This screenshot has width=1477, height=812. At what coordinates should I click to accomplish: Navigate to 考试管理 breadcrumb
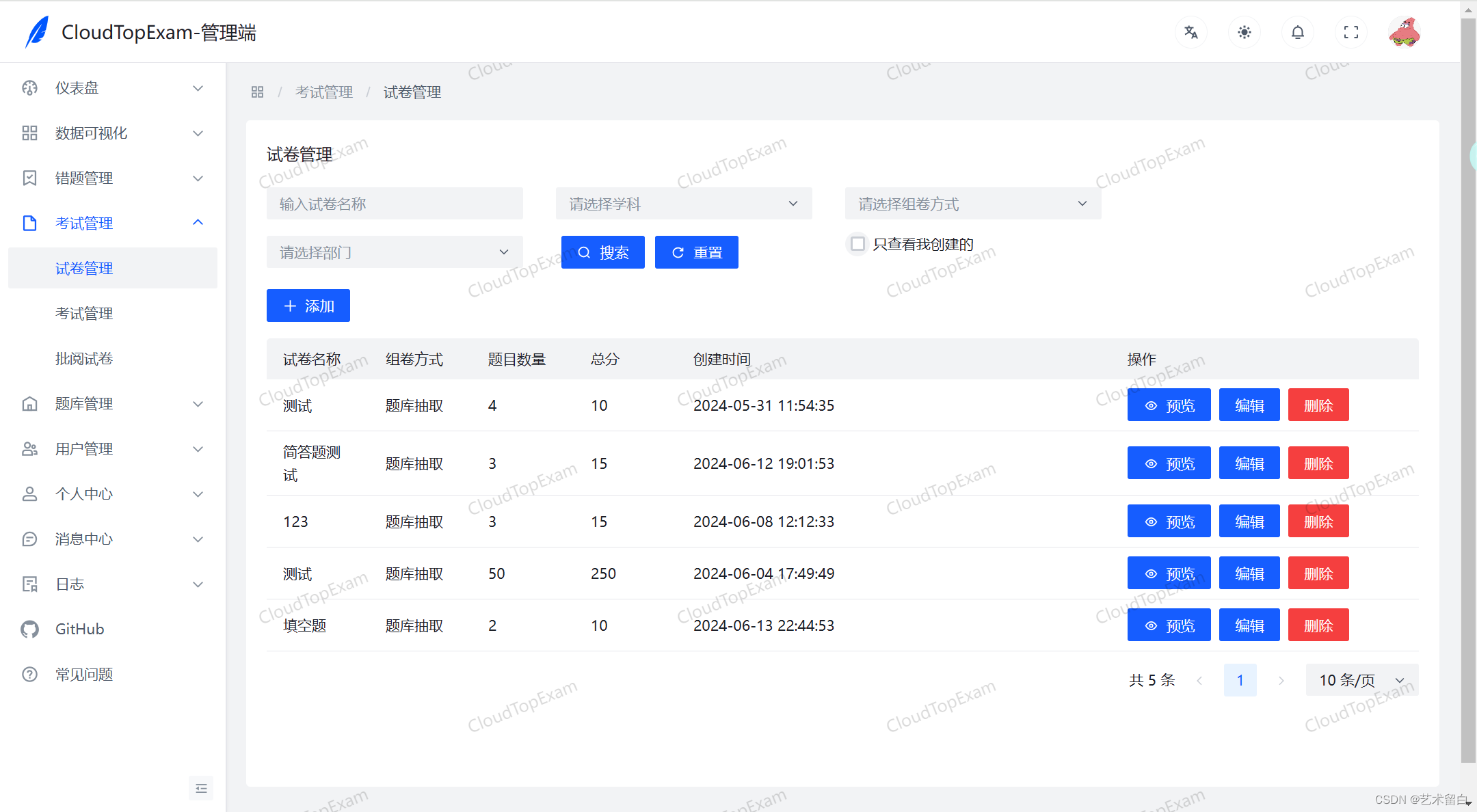pos(324,92)
